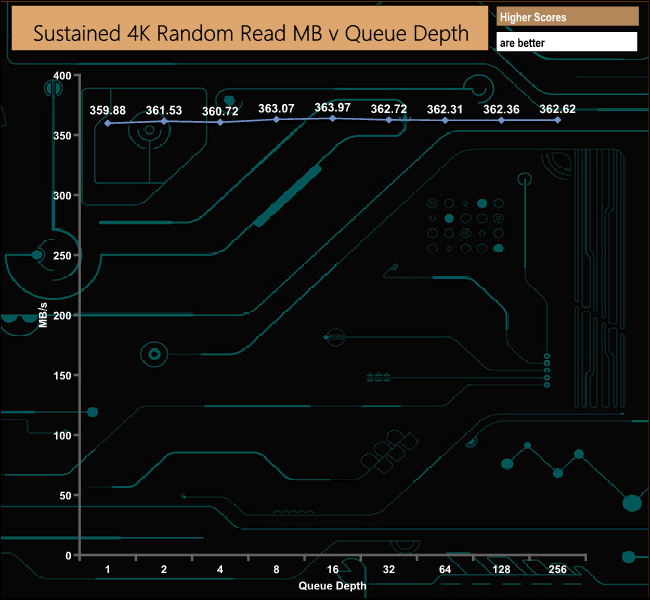Click the peak 363.97 data value label
This screenshot has height=600, width=650.
coord(333,107)
